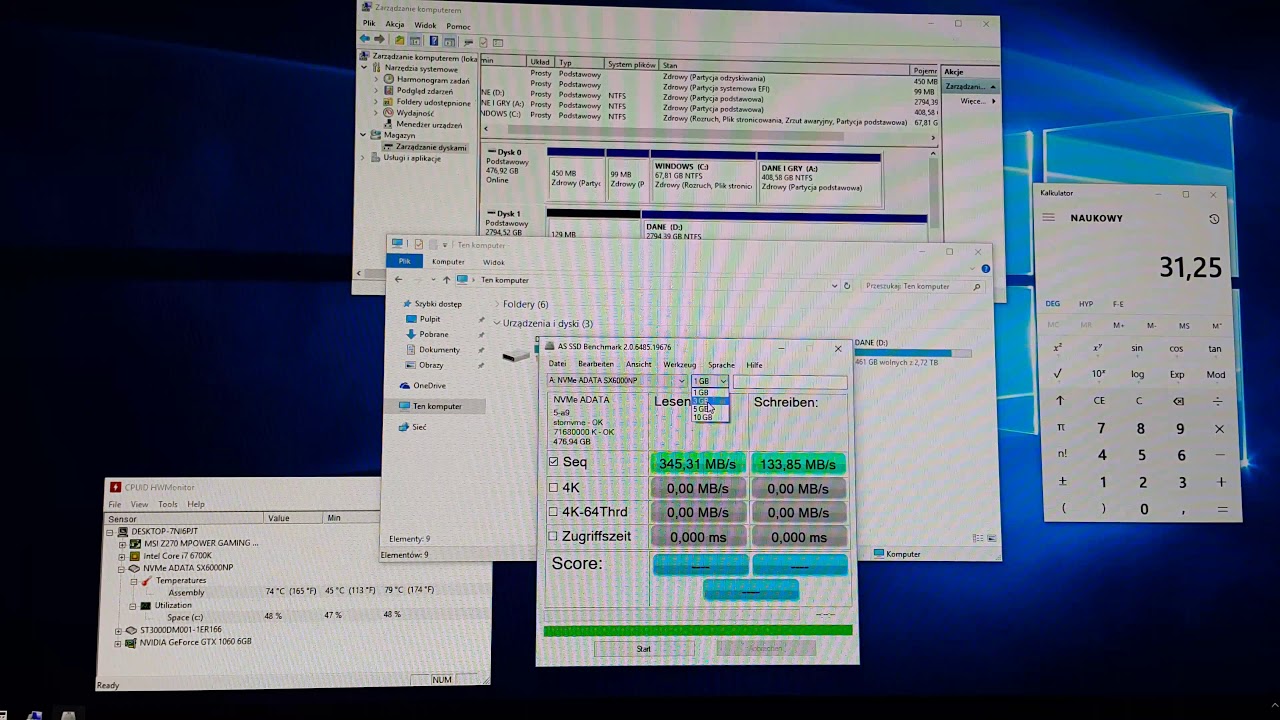Collapse the Urządzenia i dyski group
Image resolution: width=1280 pixels, height=720 pixels.
click(497, 323)
